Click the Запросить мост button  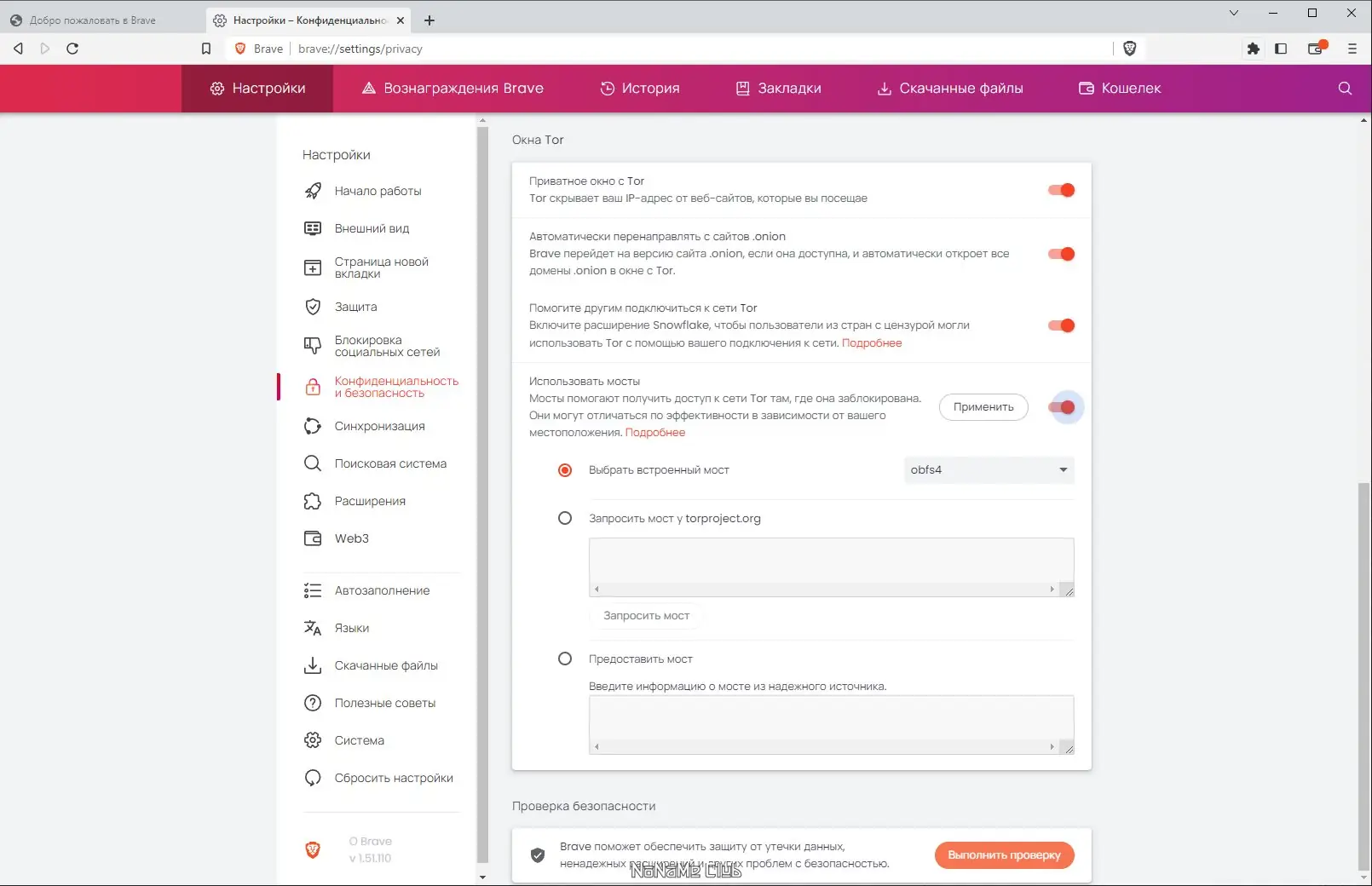click(x=646, y=616)
